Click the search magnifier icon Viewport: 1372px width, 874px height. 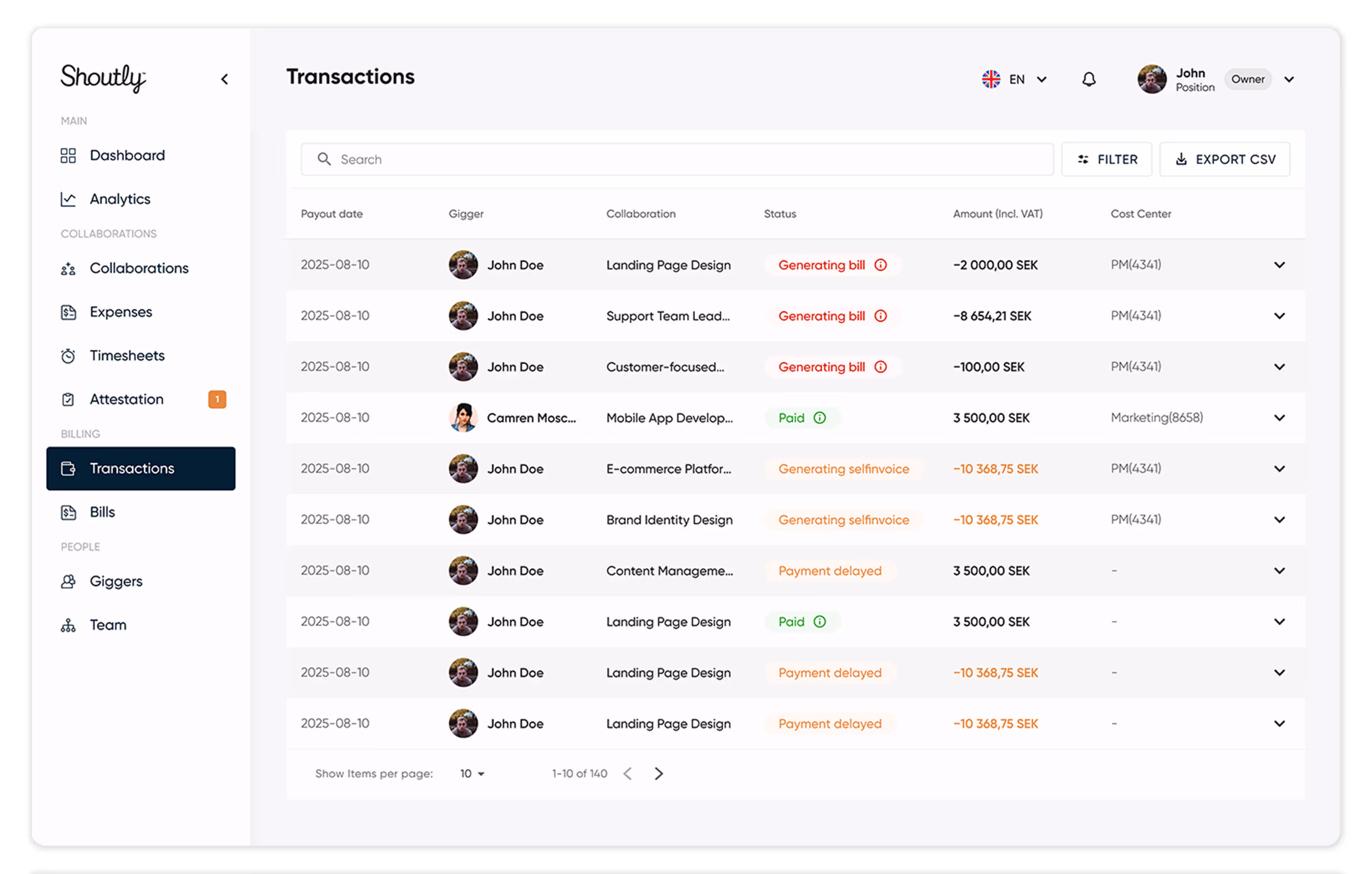pos(324,160)
